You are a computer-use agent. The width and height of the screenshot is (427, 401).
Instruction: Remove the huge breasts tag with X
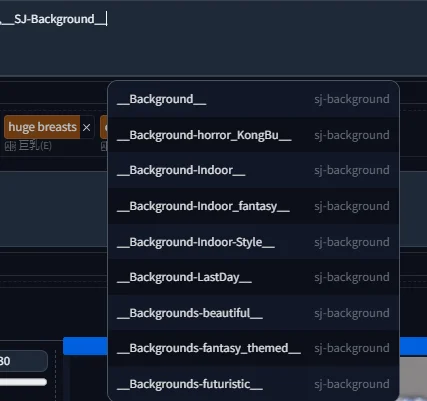(x=87, y=127)
